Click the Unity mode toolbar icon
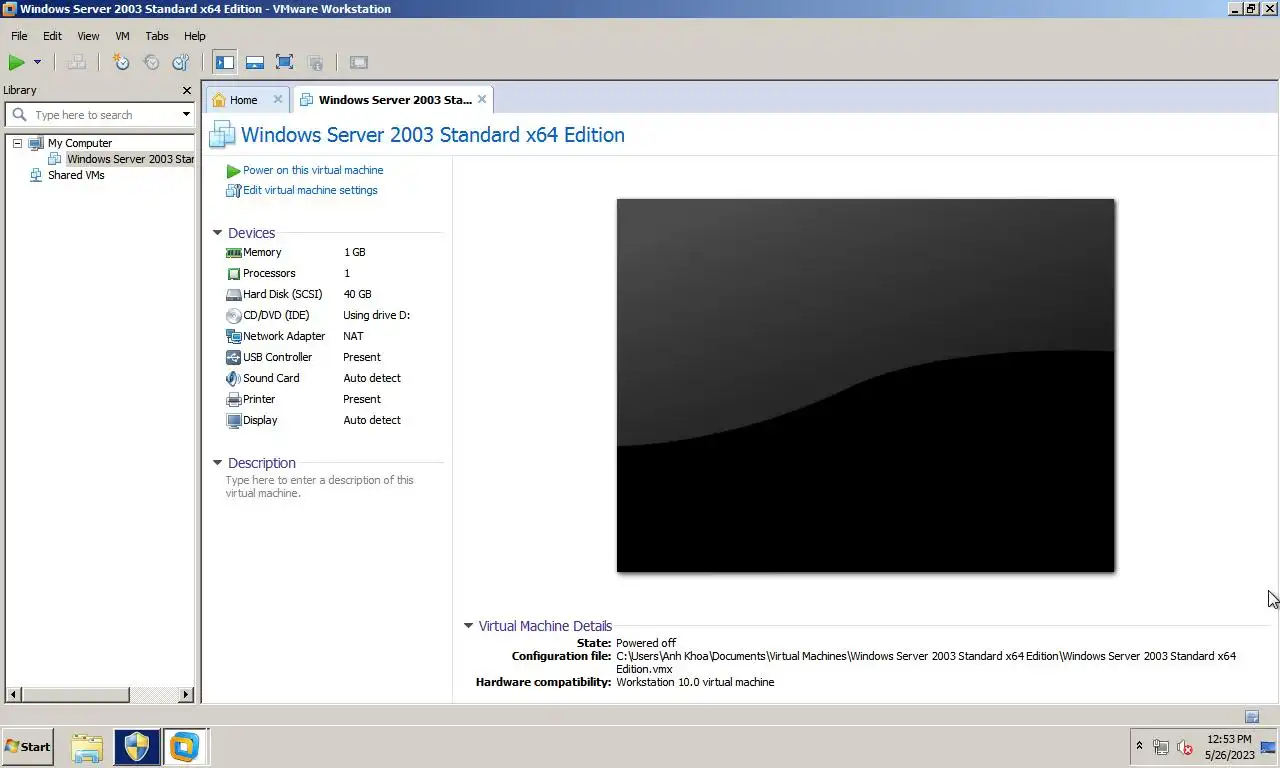Screen dimensions: 1280x768 pos(315,62)
